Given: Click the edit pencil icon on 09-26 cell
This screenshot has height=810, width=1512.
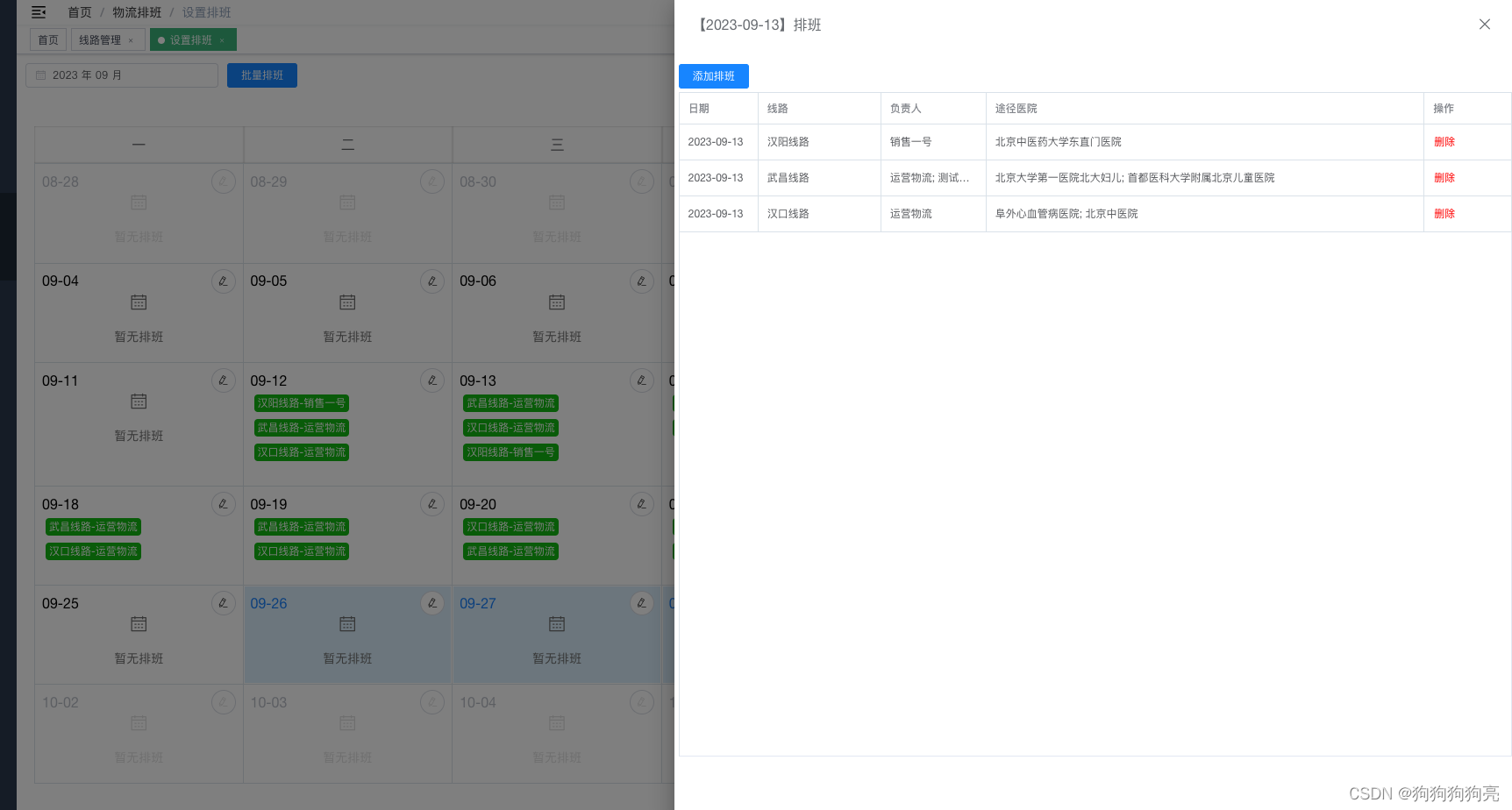Looking at the screenshot, I should [432, 603].
